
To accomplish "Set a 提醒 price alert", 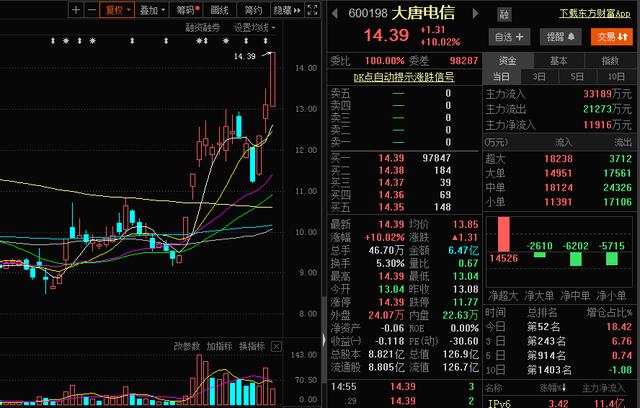I will [560, 37].
